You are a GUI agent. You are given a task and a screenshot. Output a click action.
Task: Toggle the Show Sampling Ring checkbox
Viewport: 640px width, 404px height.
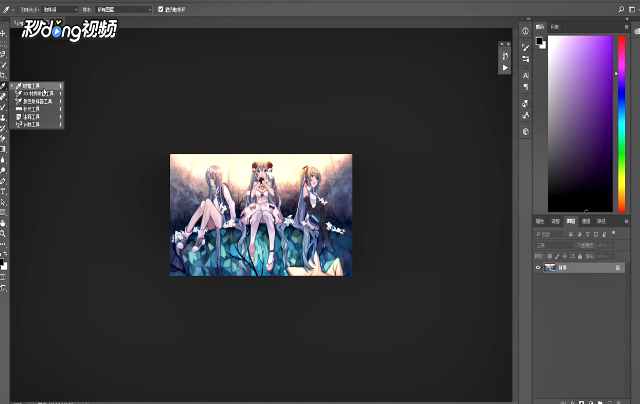coord(160,9)
